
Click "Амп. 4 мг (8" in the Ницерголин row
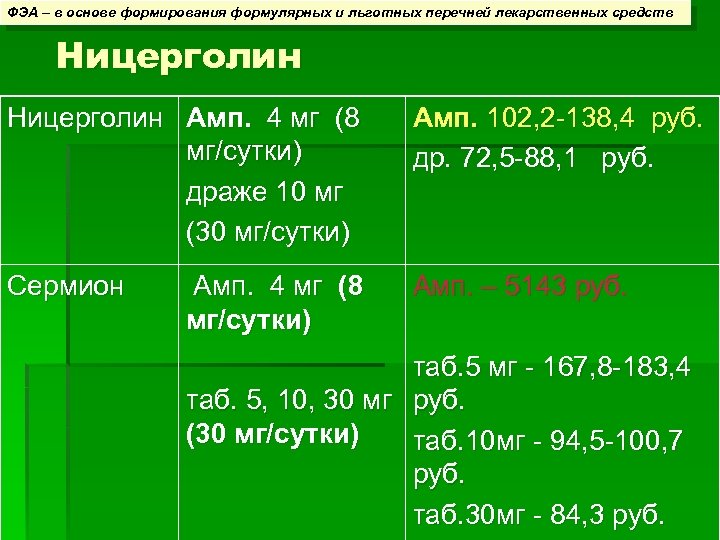pos(273,118)
